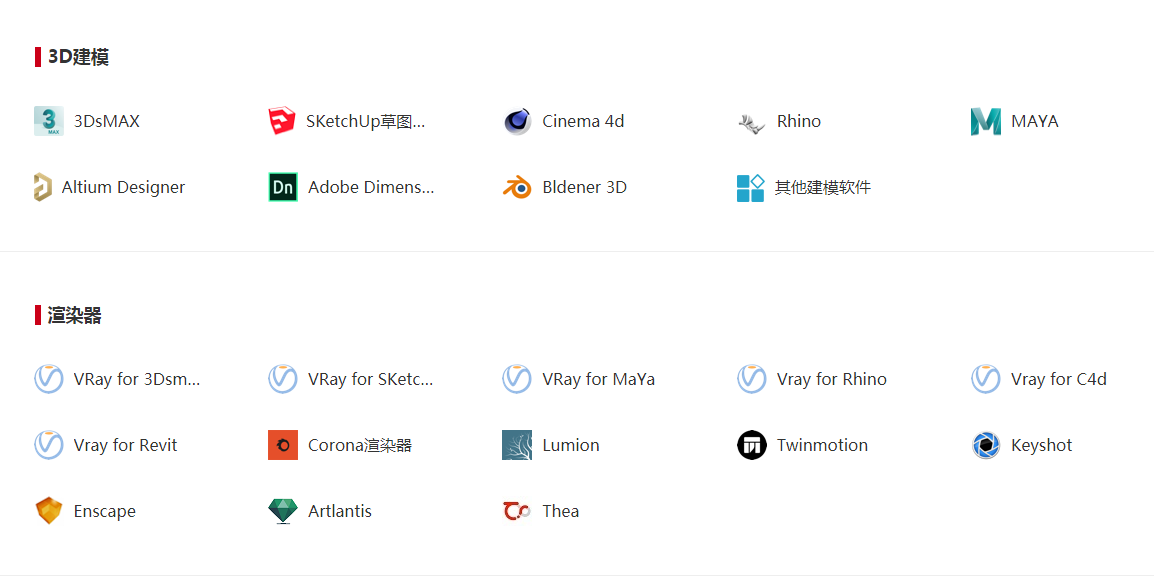Click the Corona渲染器 orange icon
Image resolution: width=1154 pixels, height=581 pixels.
click(283, 445)
